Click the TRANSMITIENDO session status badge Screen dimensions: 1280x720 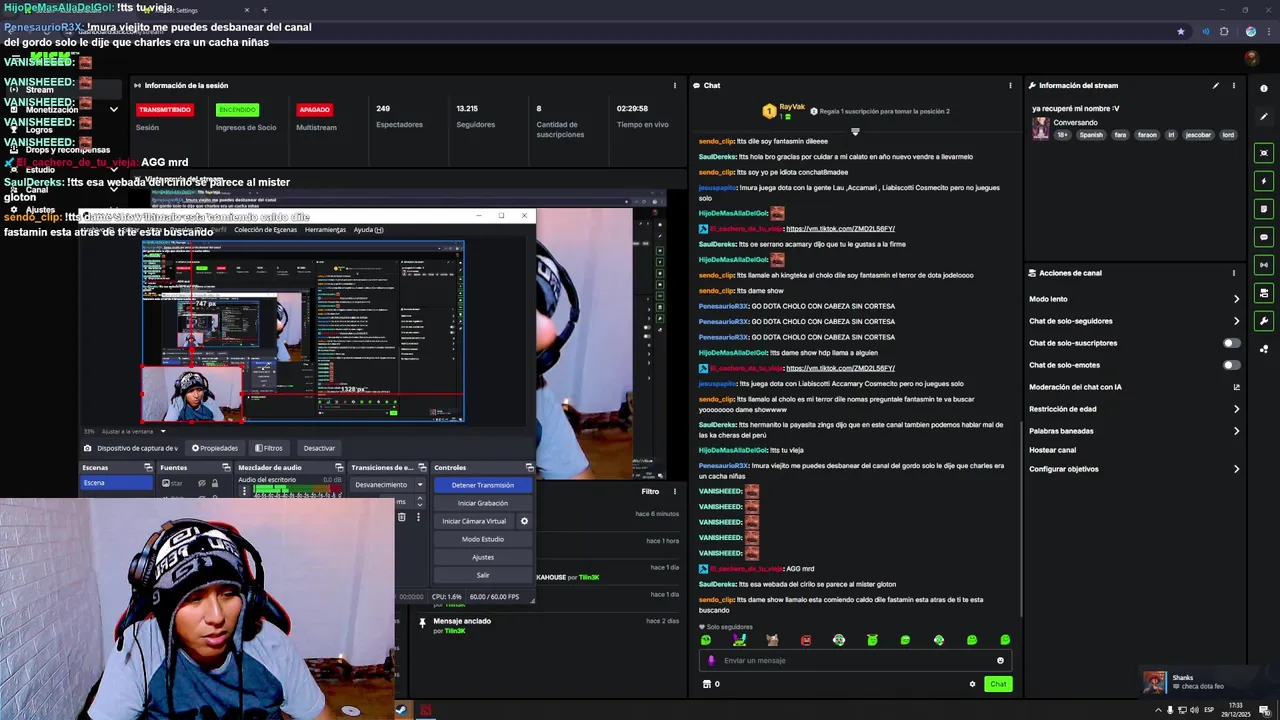[x=164, y=110]
